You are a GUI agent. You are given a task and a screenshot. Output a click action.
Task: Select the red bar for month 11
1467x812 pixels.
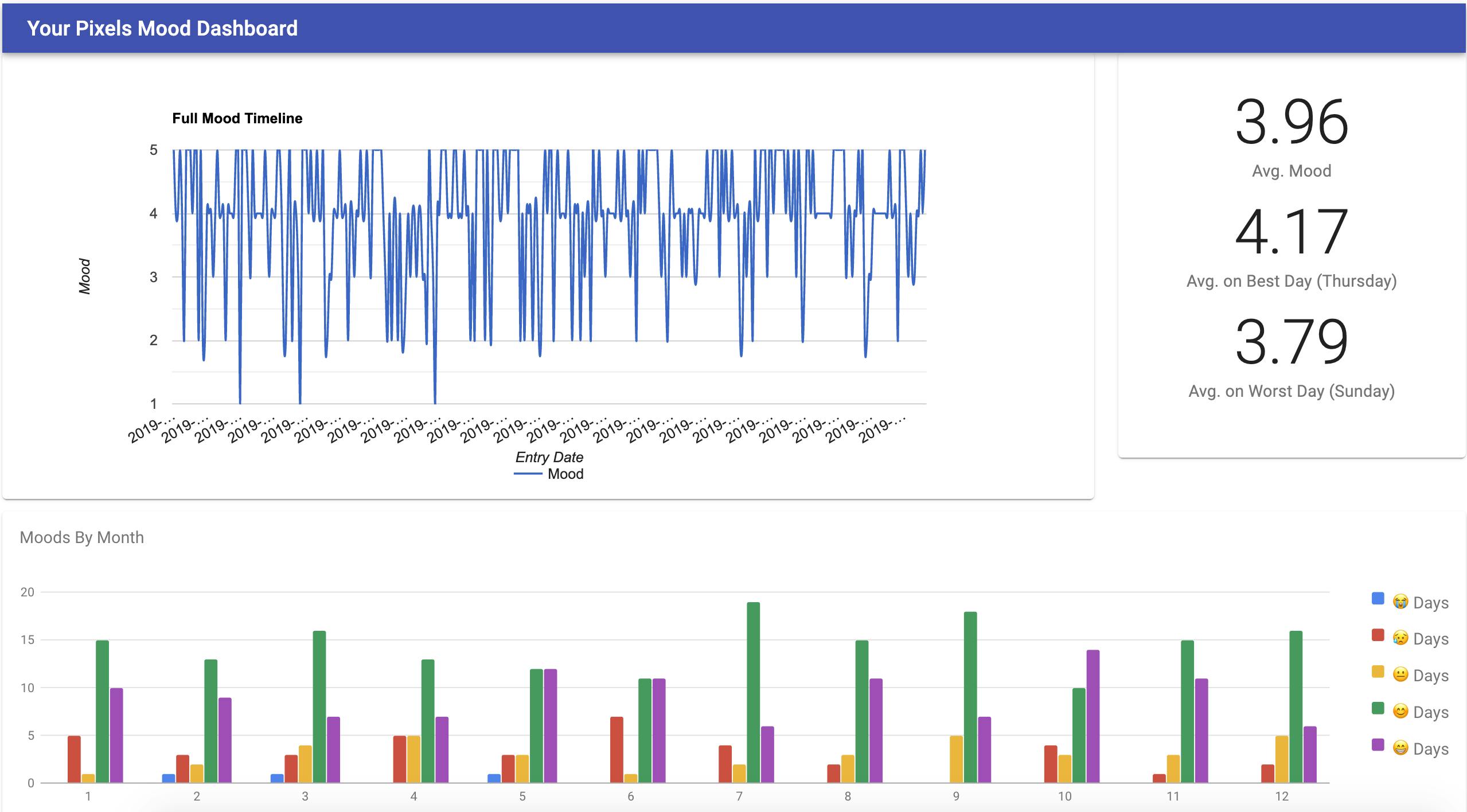pyautogui.click(x=1159, y=778)
